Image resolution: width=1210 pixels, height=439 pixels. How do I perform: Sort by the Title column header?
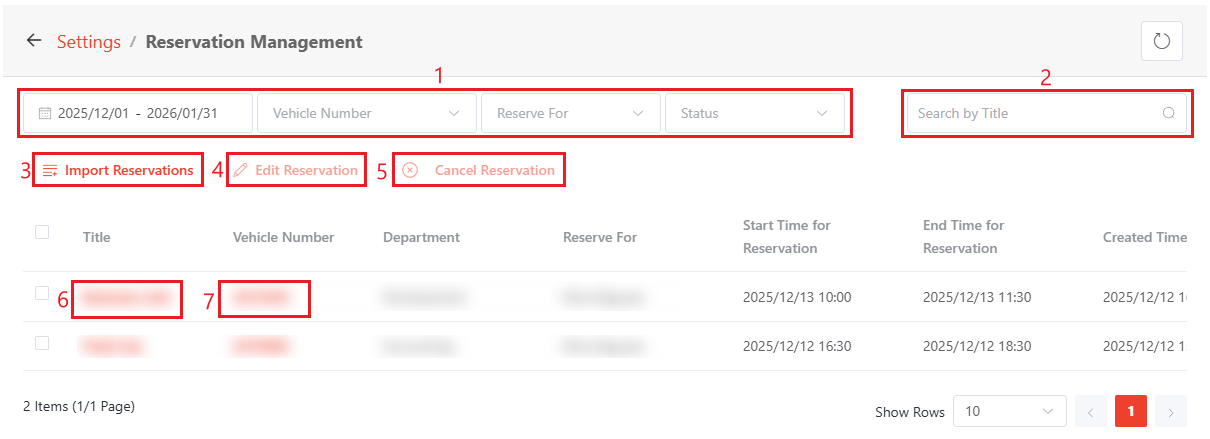[97, 237]
